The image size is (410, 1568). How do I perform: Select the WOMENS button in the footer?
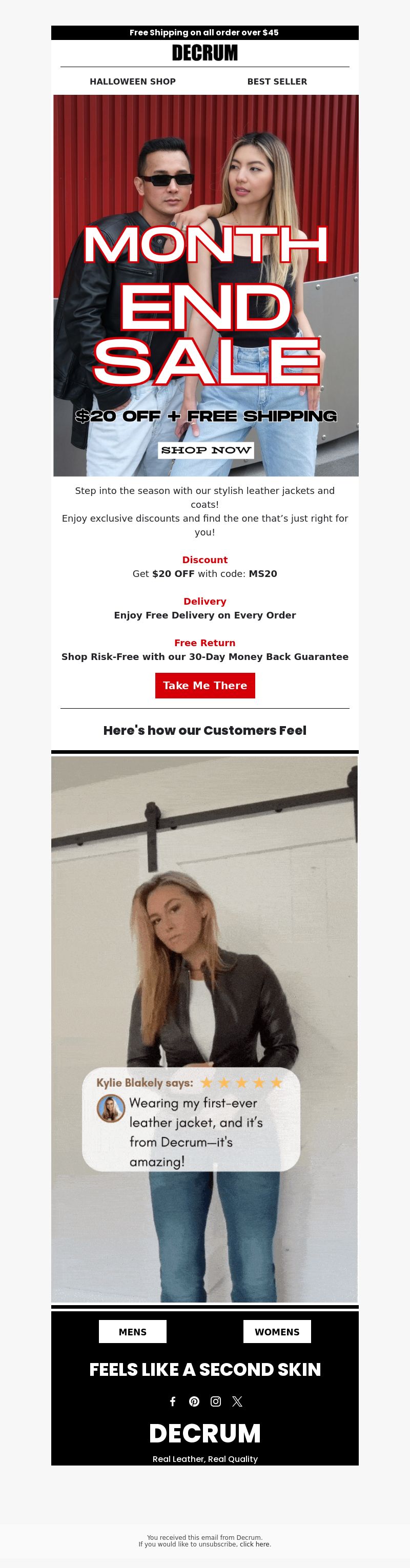coord(277,1332)
